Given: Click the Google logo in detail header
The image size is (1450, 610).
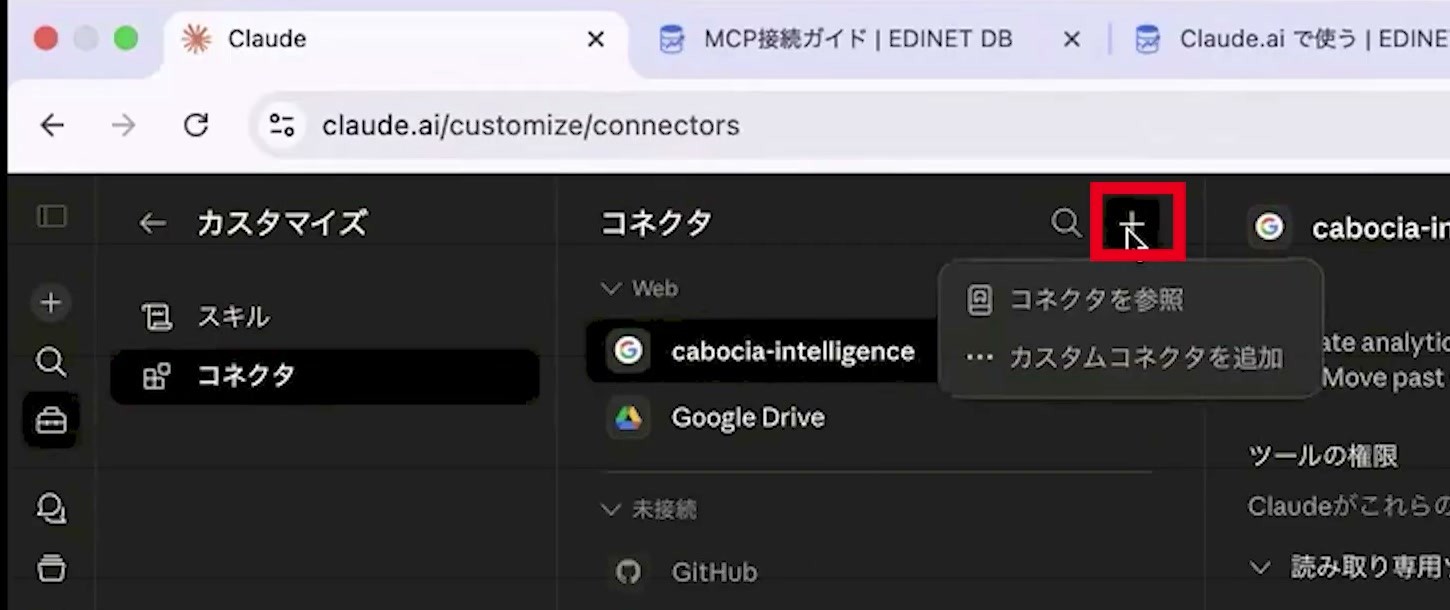Looking at the screenshot, I should [1270, 227].
